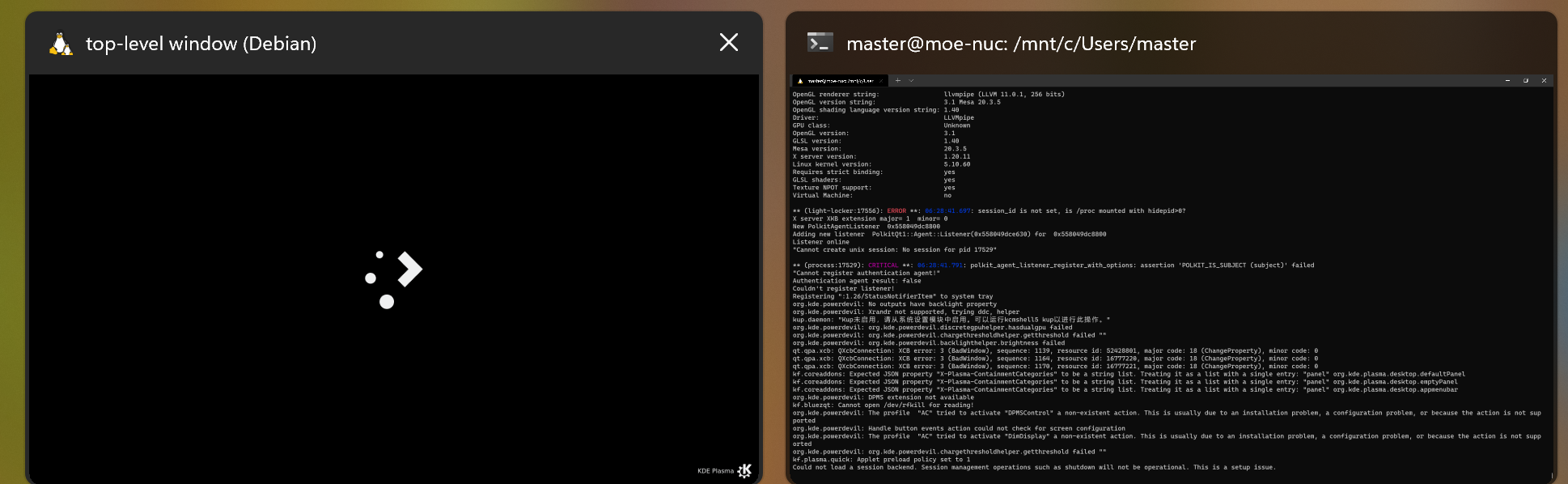Switch to the KDE Plasma splash thumbnail
This screenshot has height=484, width=1568.
pyautogui.click(x=394, y=279)
